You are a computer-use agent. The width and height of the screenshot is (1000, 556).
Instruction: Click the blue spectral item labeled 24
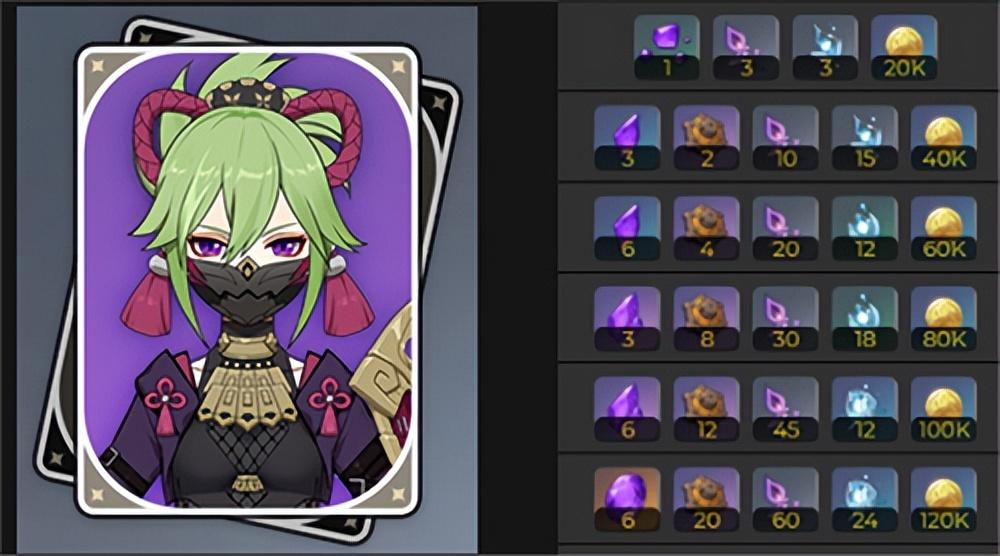pyautogui.click(x=864, y=500)
